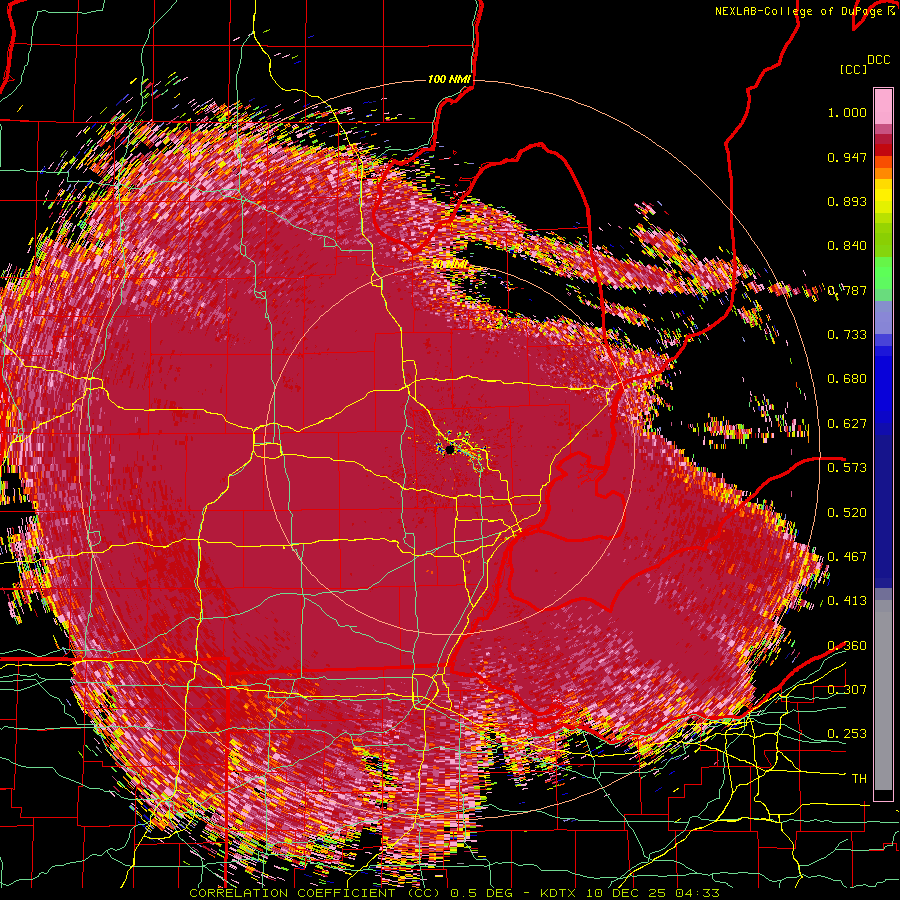Click the gray low-value segment of color bar
The image size is (900, 900).
point(883,695)
